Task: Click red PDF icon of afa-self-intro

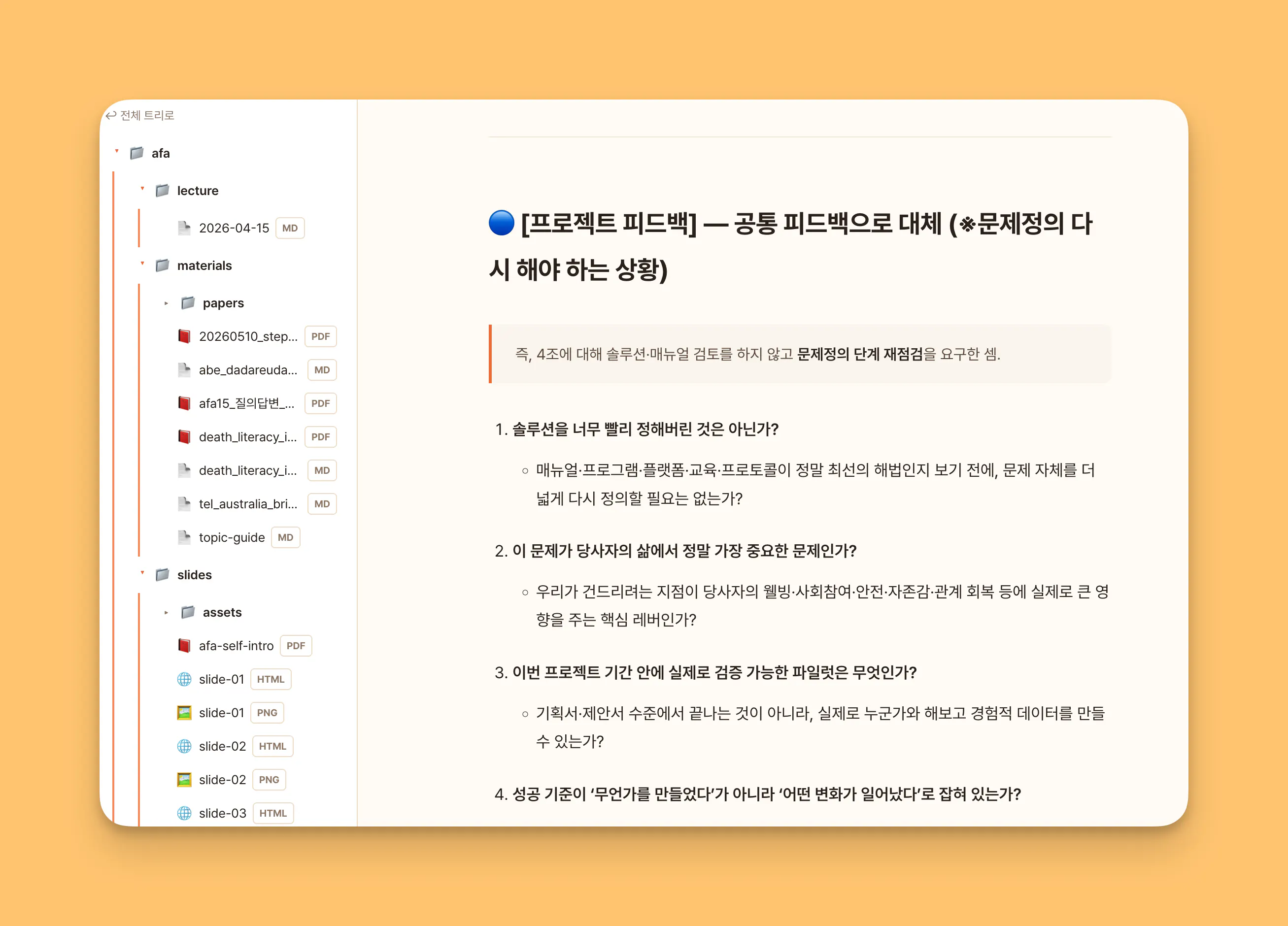Action: (184, 646)
